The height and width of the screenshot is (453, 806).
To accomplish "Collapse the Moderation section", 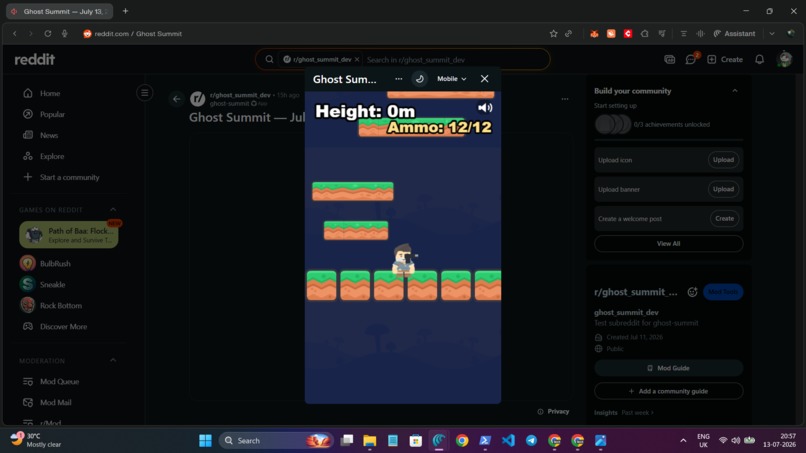I will pos(113,360).
